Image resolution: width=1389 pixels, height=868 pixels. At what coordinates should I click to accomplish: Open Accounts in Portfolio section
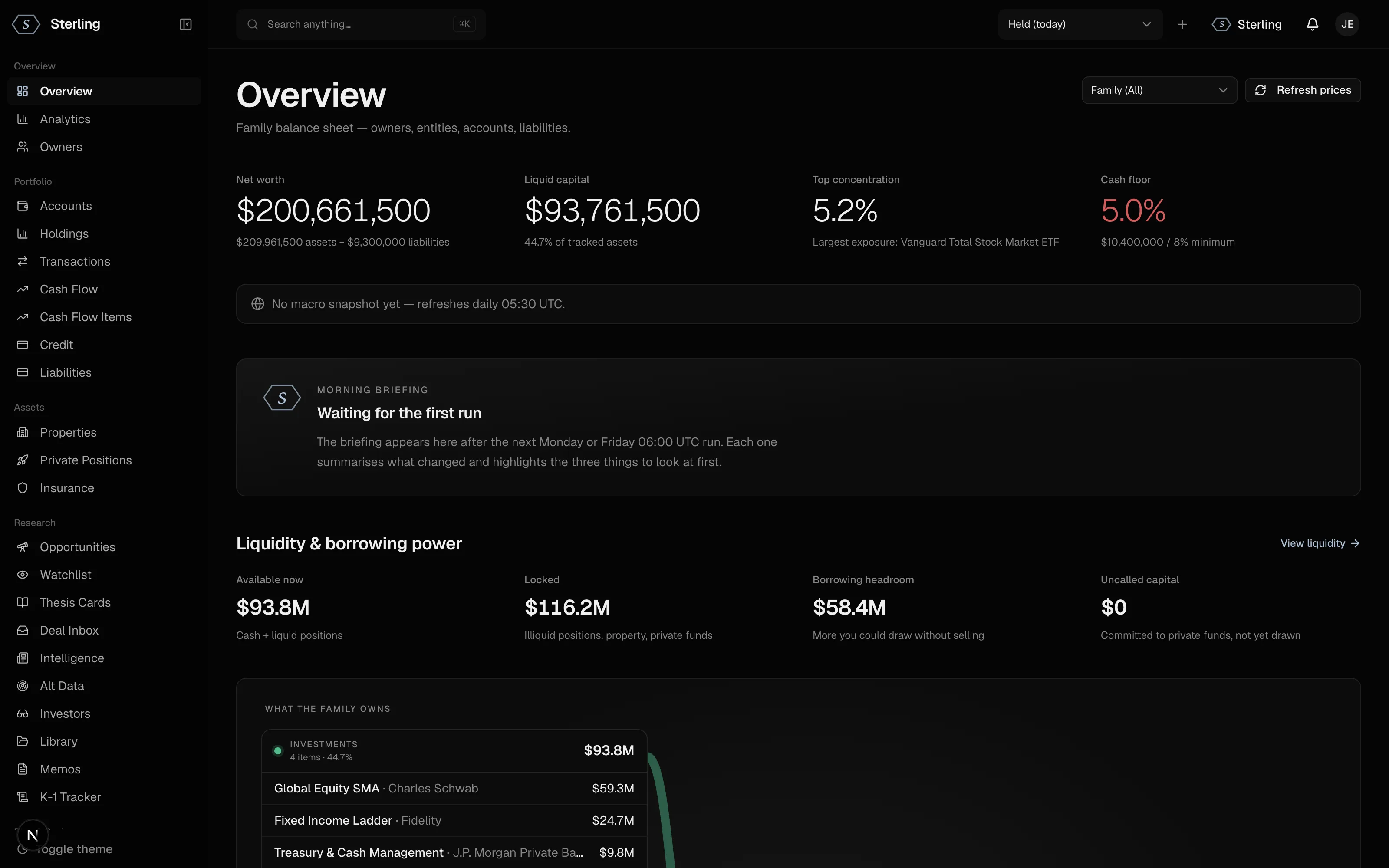click(104, 206)
